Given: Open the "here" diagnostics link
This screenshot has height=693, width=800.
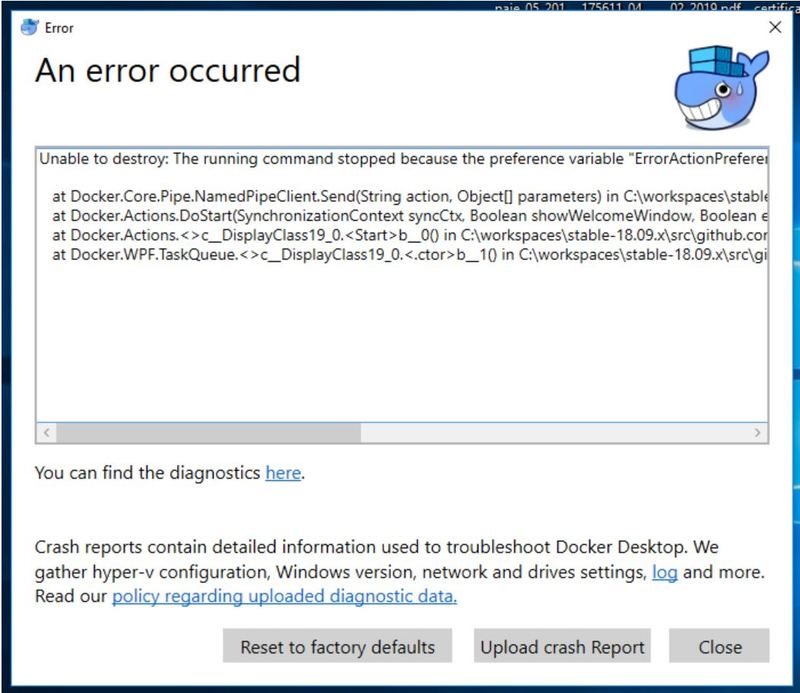Looking at the screenshot, I should 283,473.
